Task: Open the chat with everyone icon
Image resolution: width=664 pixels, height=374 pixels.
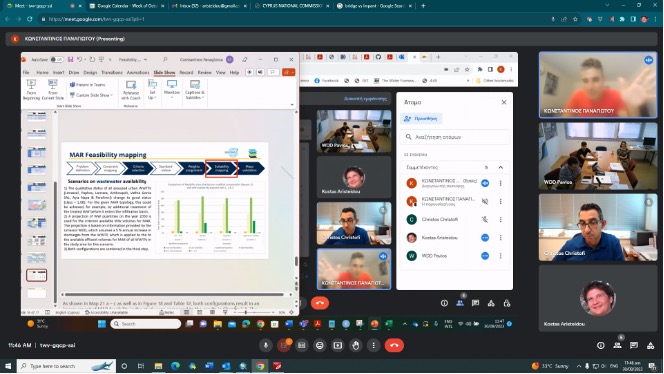Action: (634, 346)
